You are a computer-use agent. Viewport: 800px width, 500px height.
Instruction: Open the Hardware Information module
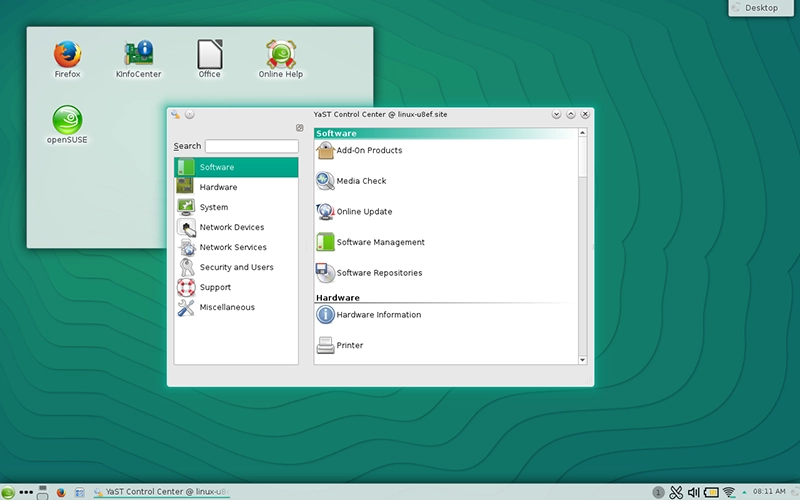coord(369,315)
